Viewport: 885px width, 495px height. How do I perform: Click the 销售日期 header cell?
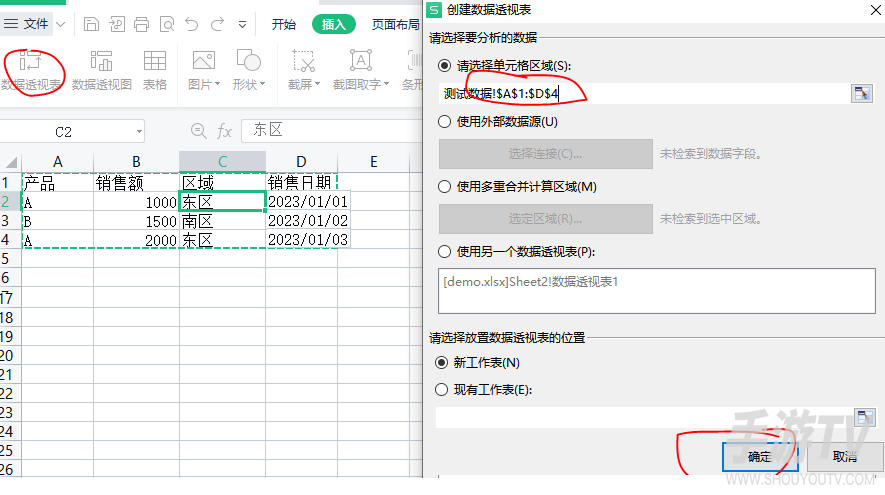pos(301,182)
